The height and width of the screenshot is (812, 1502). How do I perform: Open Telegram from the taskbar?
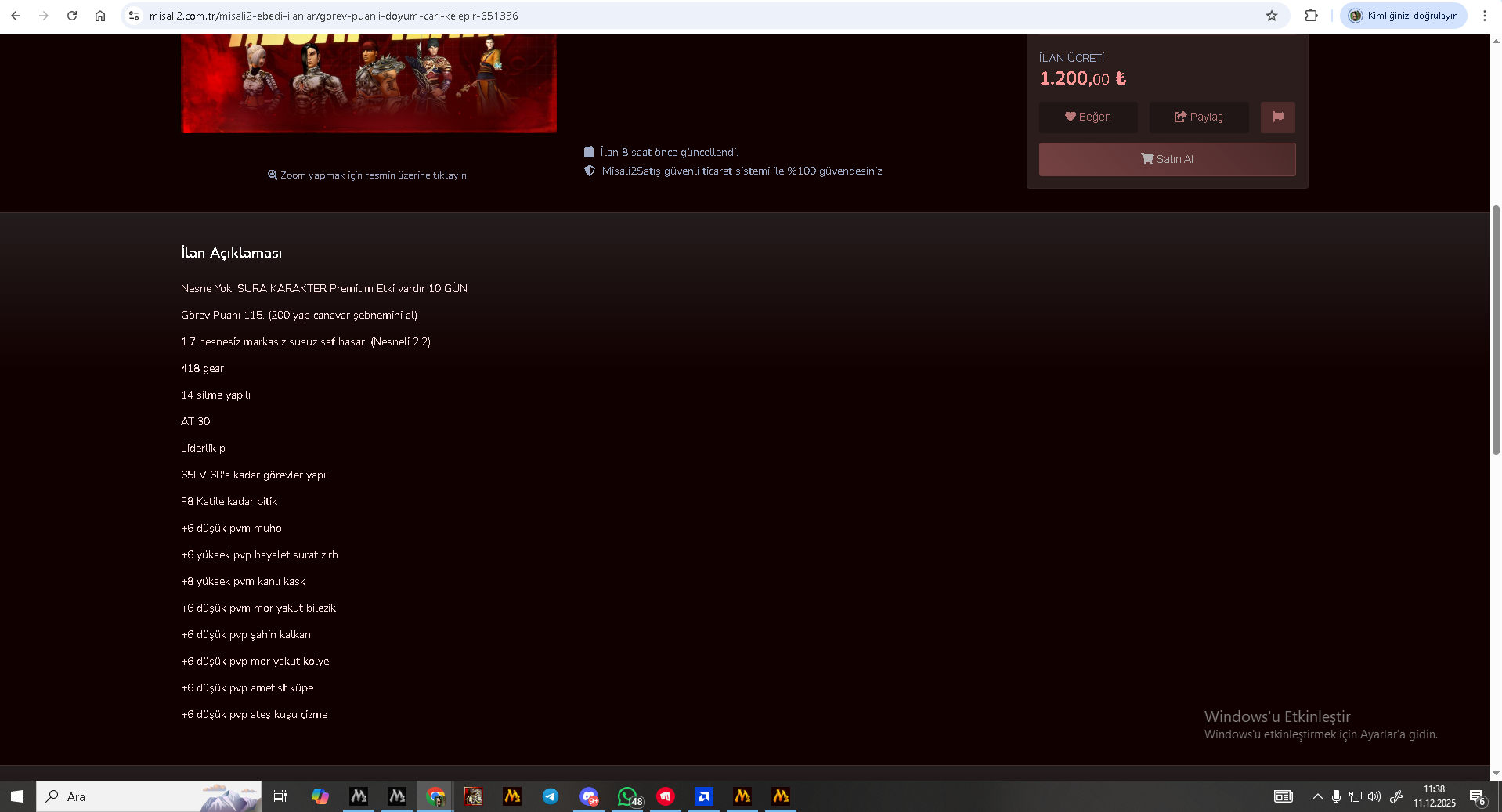pyautogui.click(x=551, y=796)
